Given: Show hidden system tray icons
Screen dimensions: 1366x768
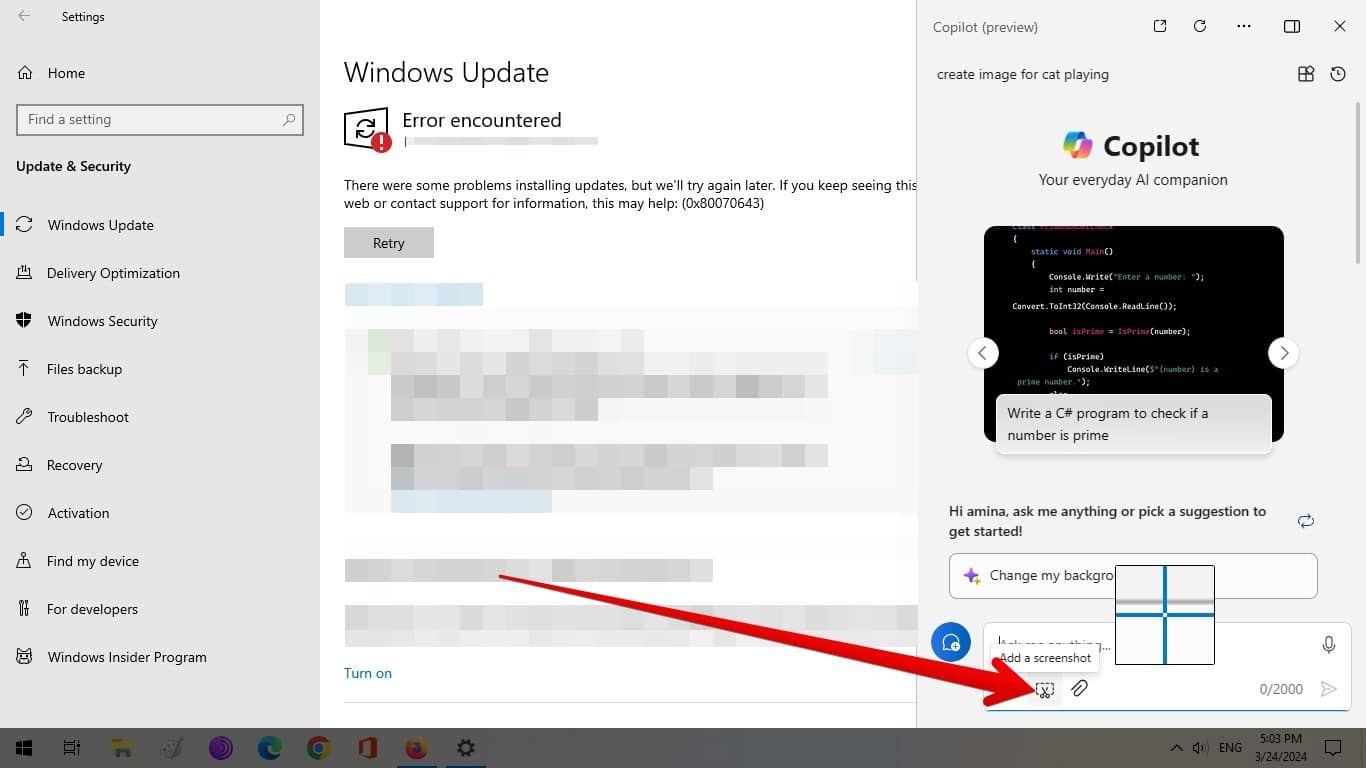Looking at the screenshot, I should tap(1175, 748).
